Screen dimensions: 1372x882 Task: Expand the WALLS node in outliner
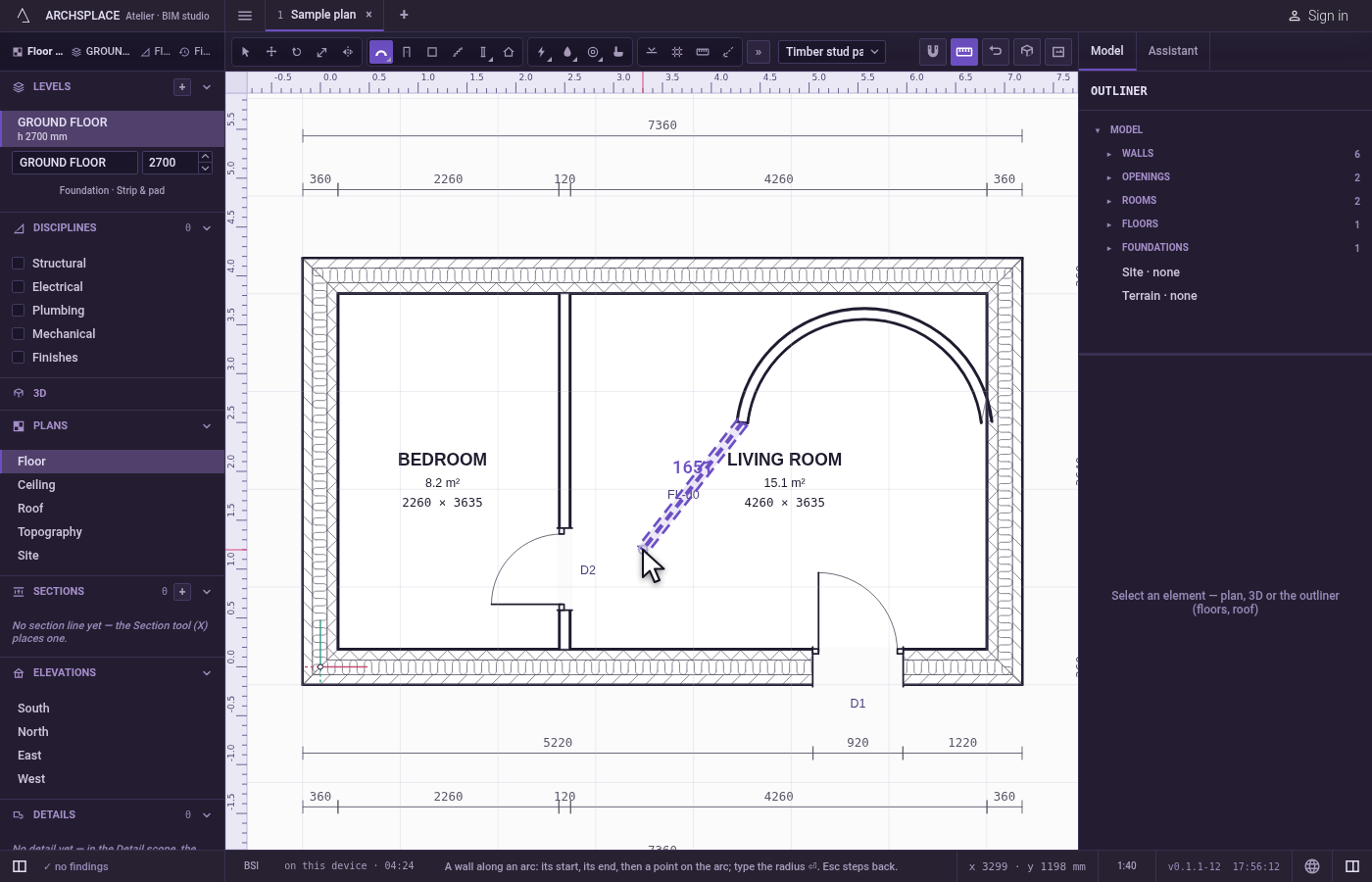(1108, 154)
